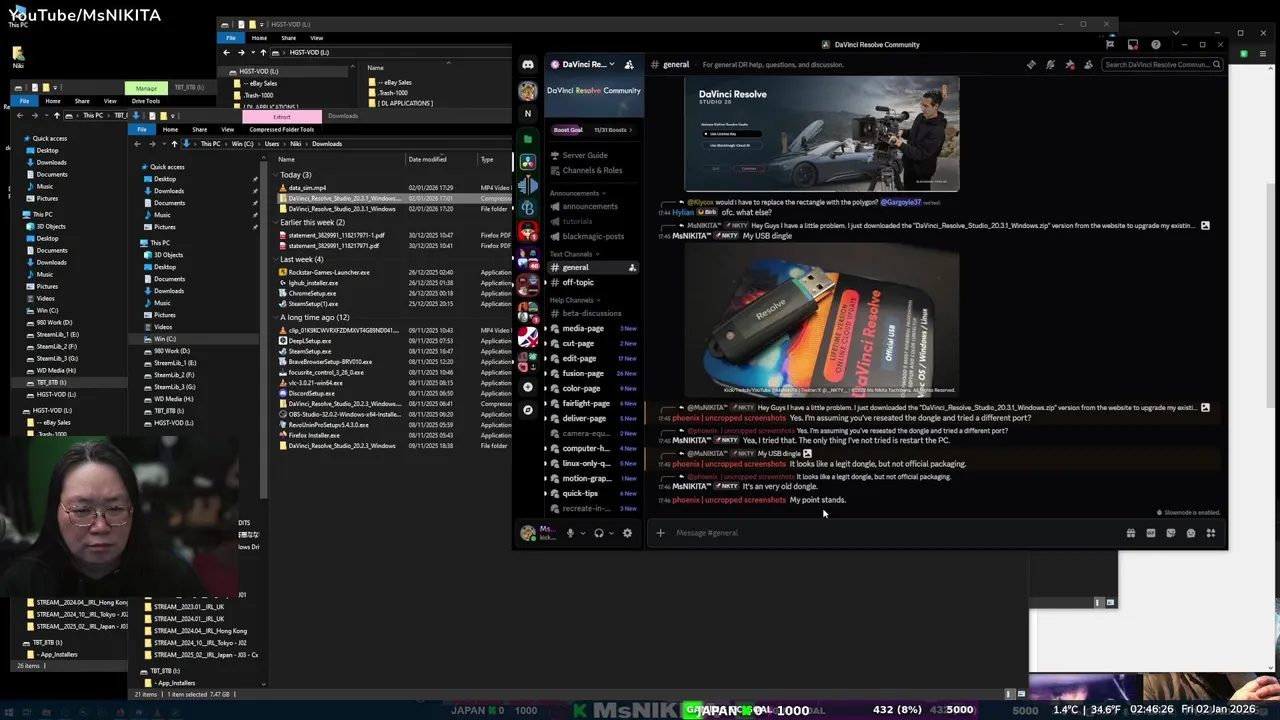Open Channels & Roles
Screen dimensions: 1280x720
pyautogui.click(x=592, y=170)
